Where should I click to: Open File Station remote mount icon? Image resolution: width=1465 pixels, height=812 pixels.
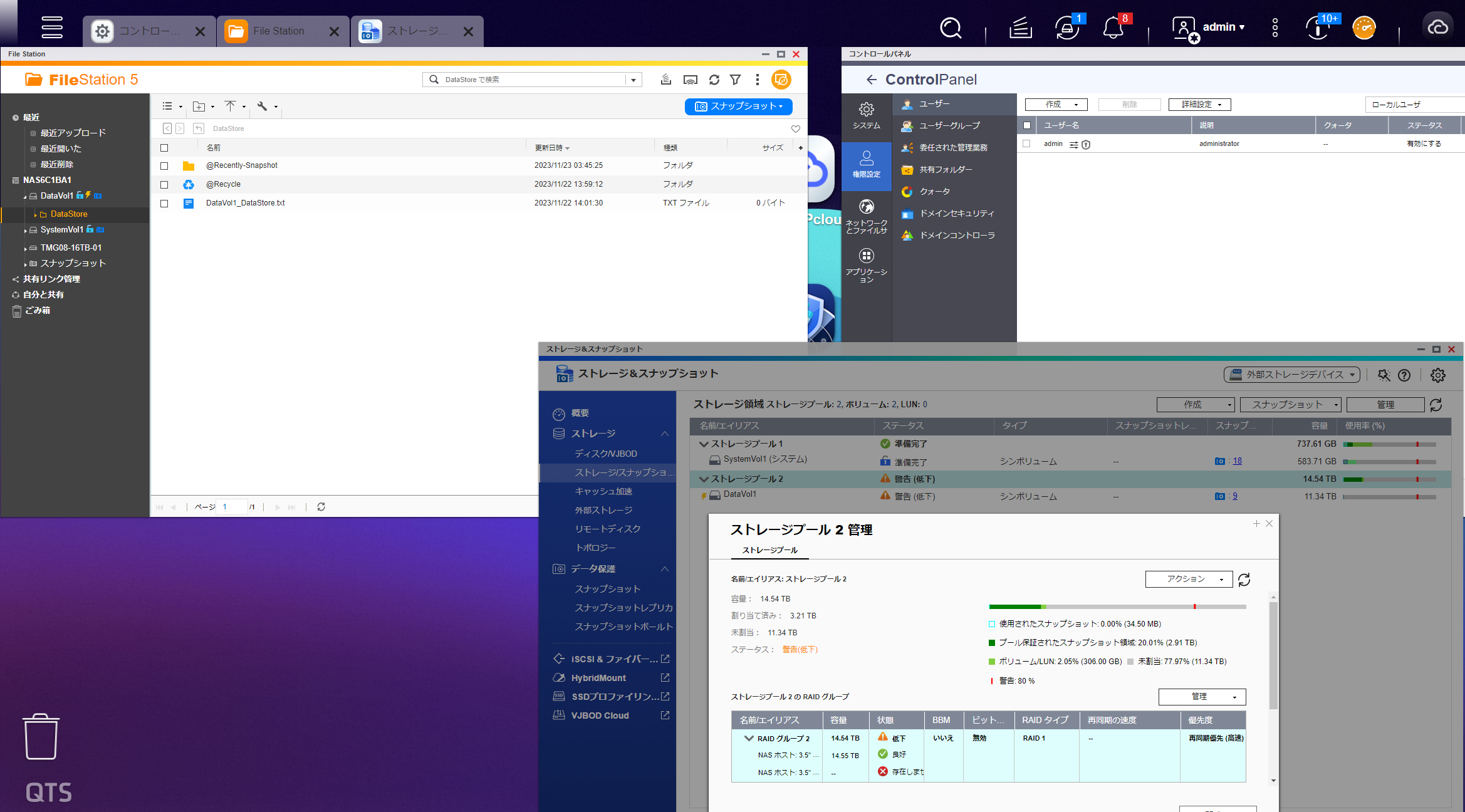coord(690,80)
